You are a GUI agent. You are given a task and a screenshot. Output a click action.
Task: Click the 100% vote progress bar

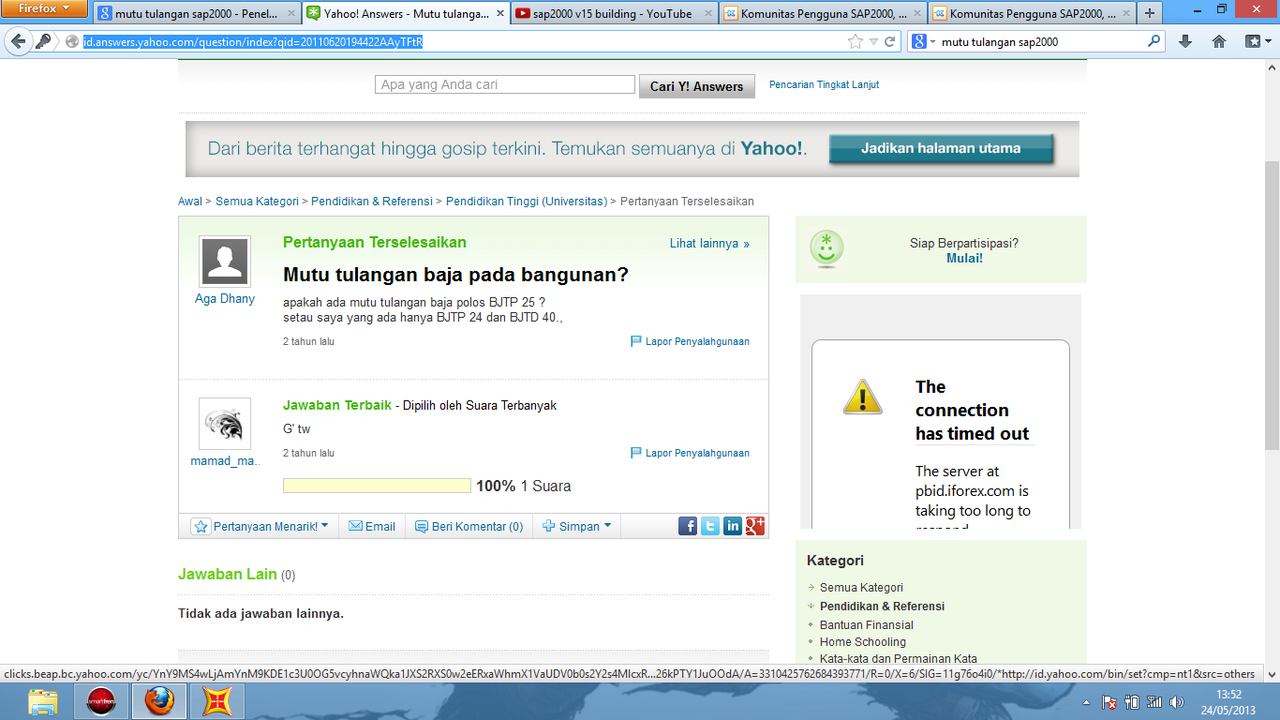click(x=377, y=486)
